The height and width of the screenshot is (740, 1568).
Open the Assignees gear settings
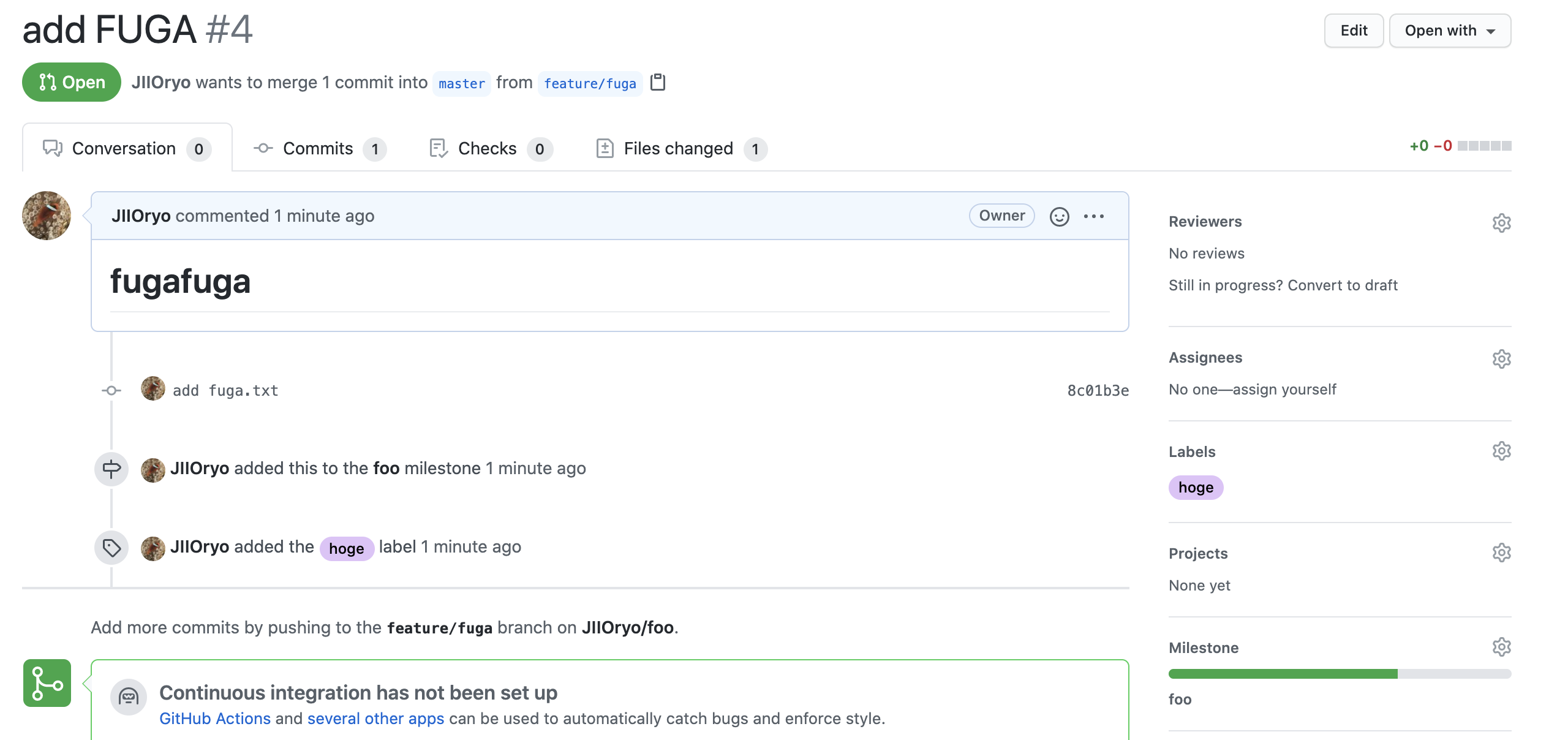(1501, 358)
